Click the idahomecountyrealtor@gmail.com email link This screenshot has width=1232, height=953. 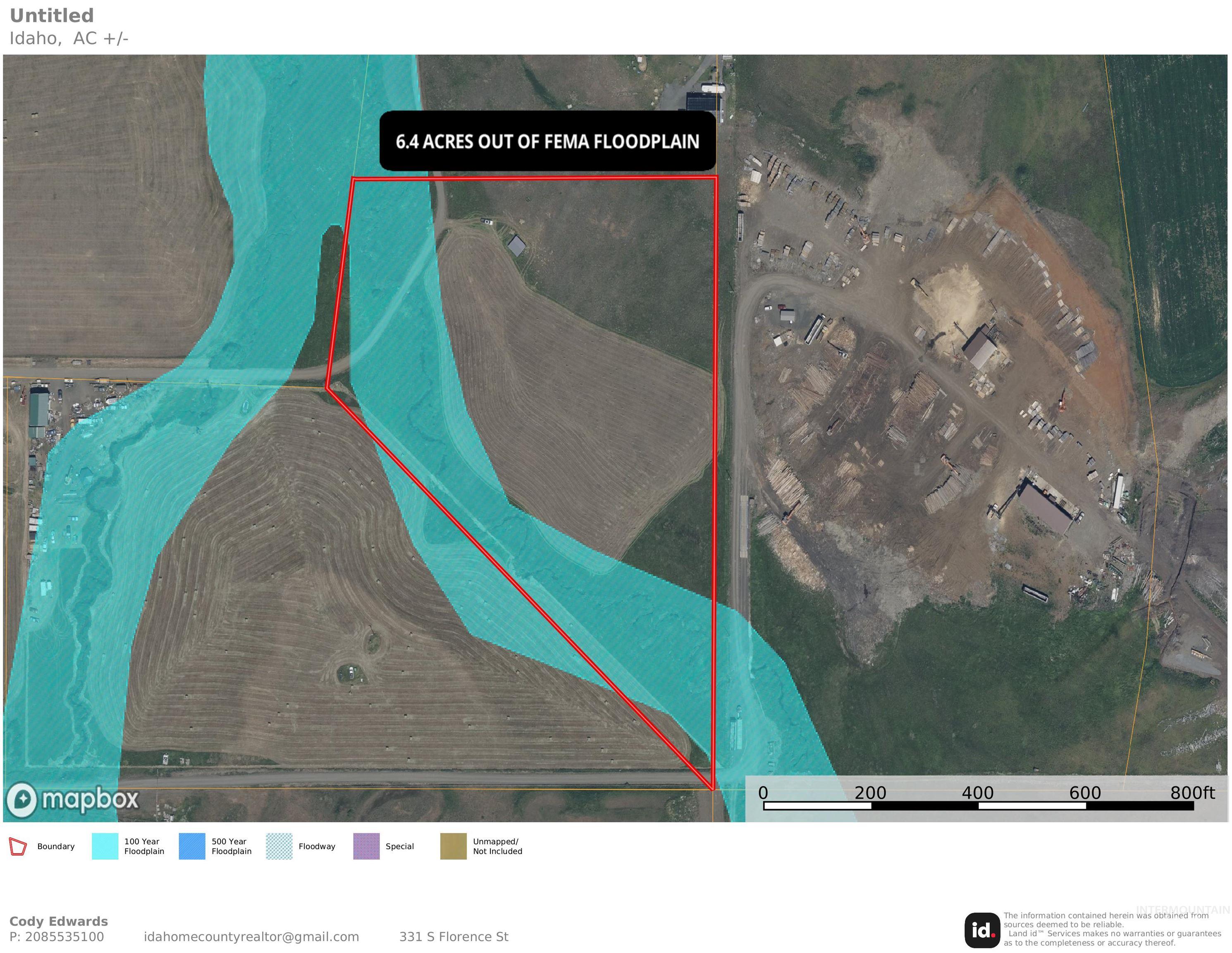pos(253,936)
